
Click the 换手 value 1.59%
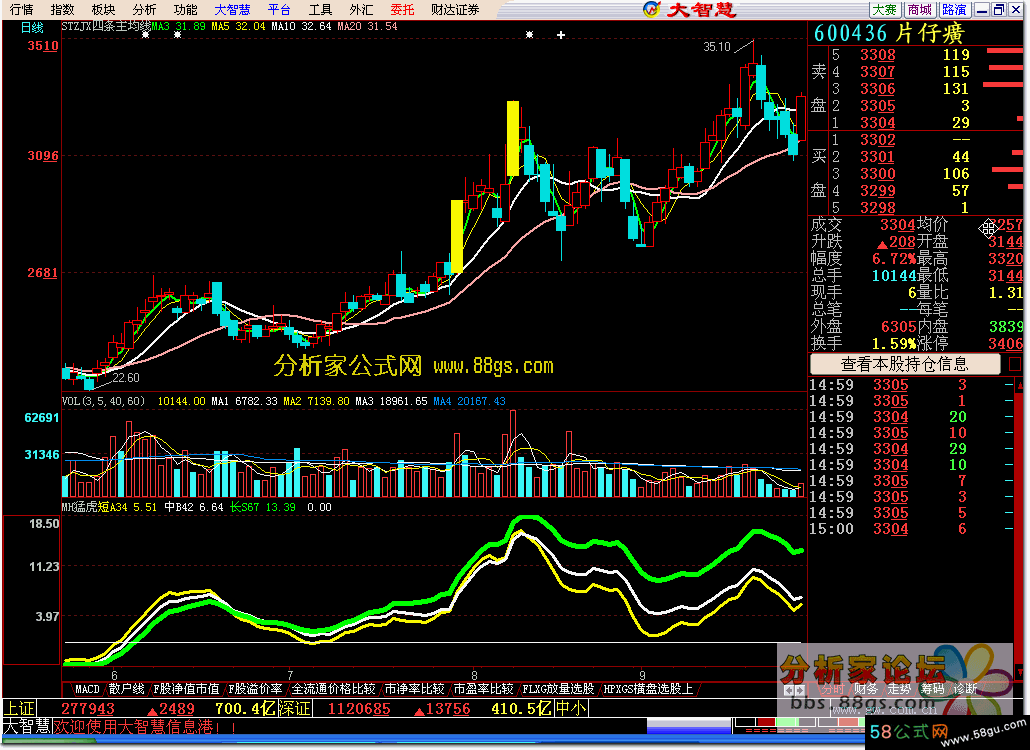[893, 343]
